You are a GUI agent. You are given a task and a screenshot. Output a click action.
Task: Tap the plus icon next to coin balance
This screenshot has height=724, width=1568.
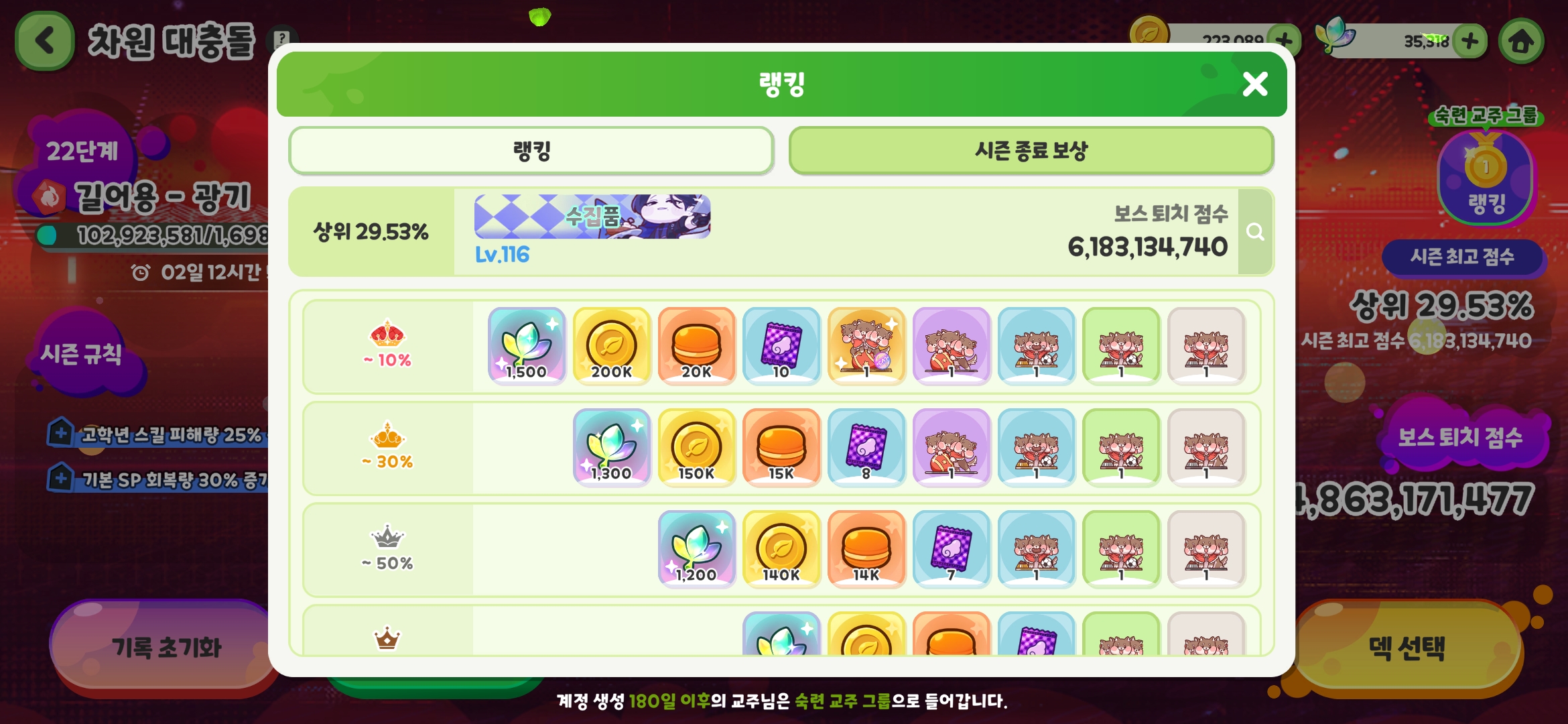pyautogui.click(x=1283, y=41)
